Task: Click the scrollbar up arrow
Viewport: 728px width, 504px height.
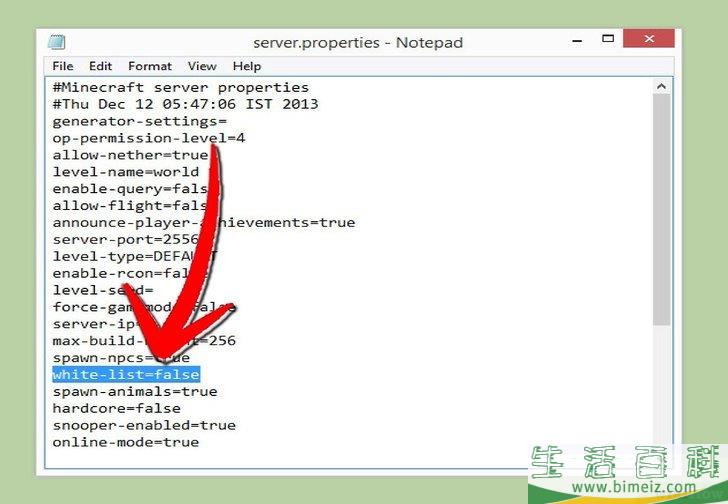Action: pos(661,86)
